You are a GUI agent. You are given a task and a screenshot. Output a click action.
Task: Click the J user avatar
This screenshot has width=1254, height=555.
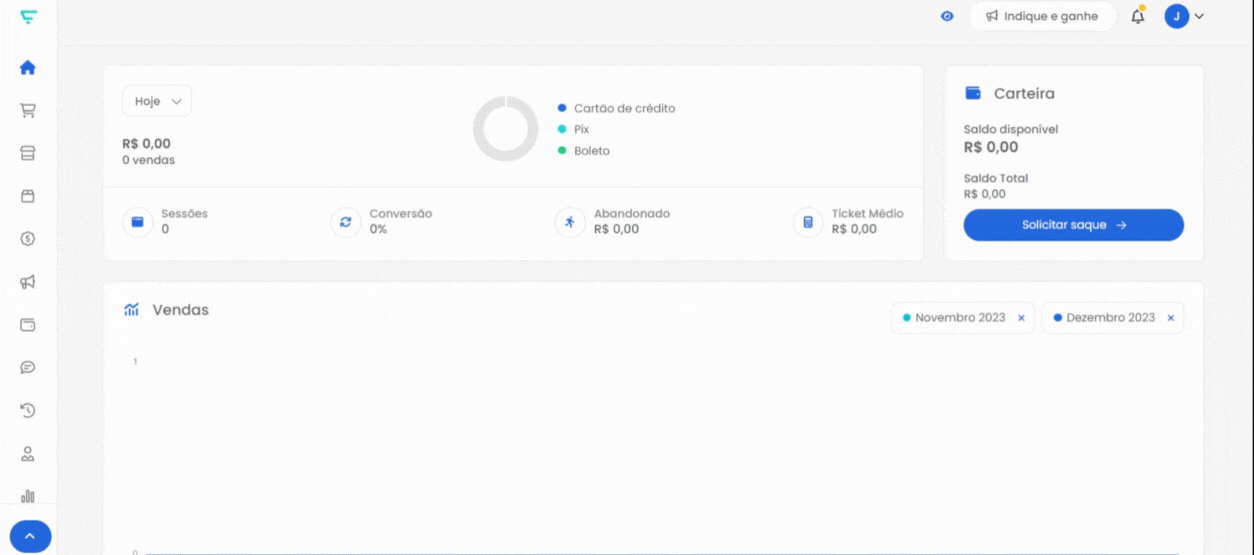(x=1177, y=16)
